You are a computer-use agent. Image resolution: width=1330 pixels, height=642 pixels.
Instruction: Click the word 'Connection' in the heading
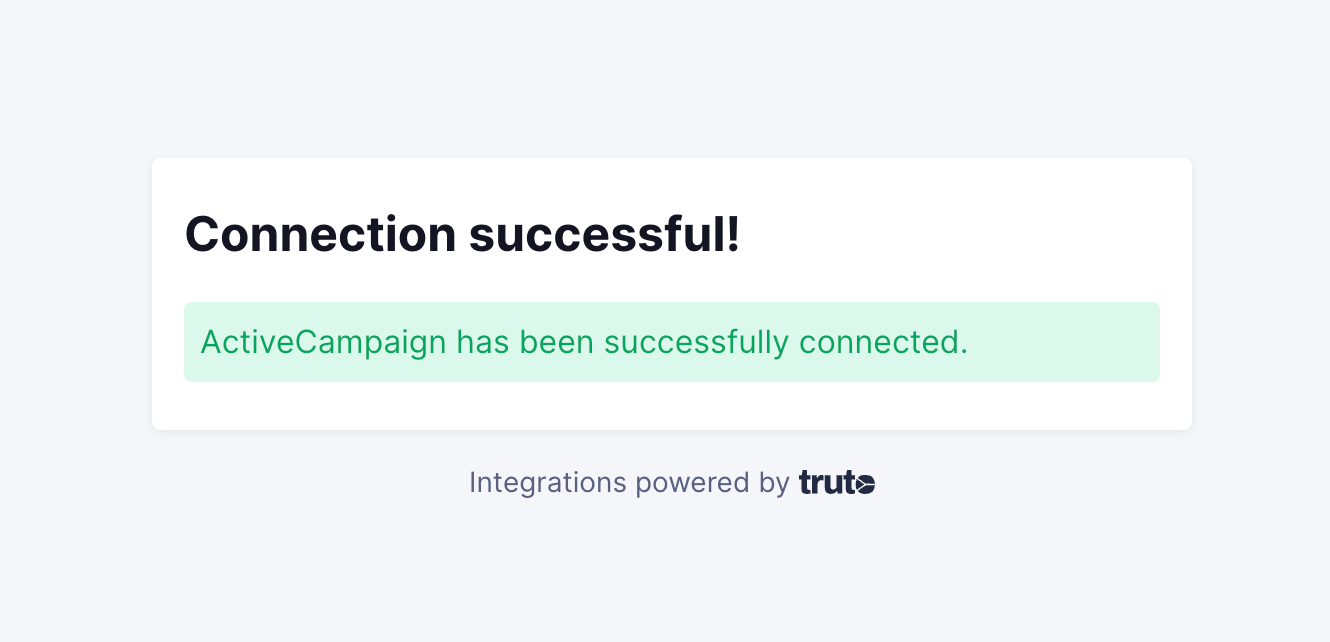320,235
